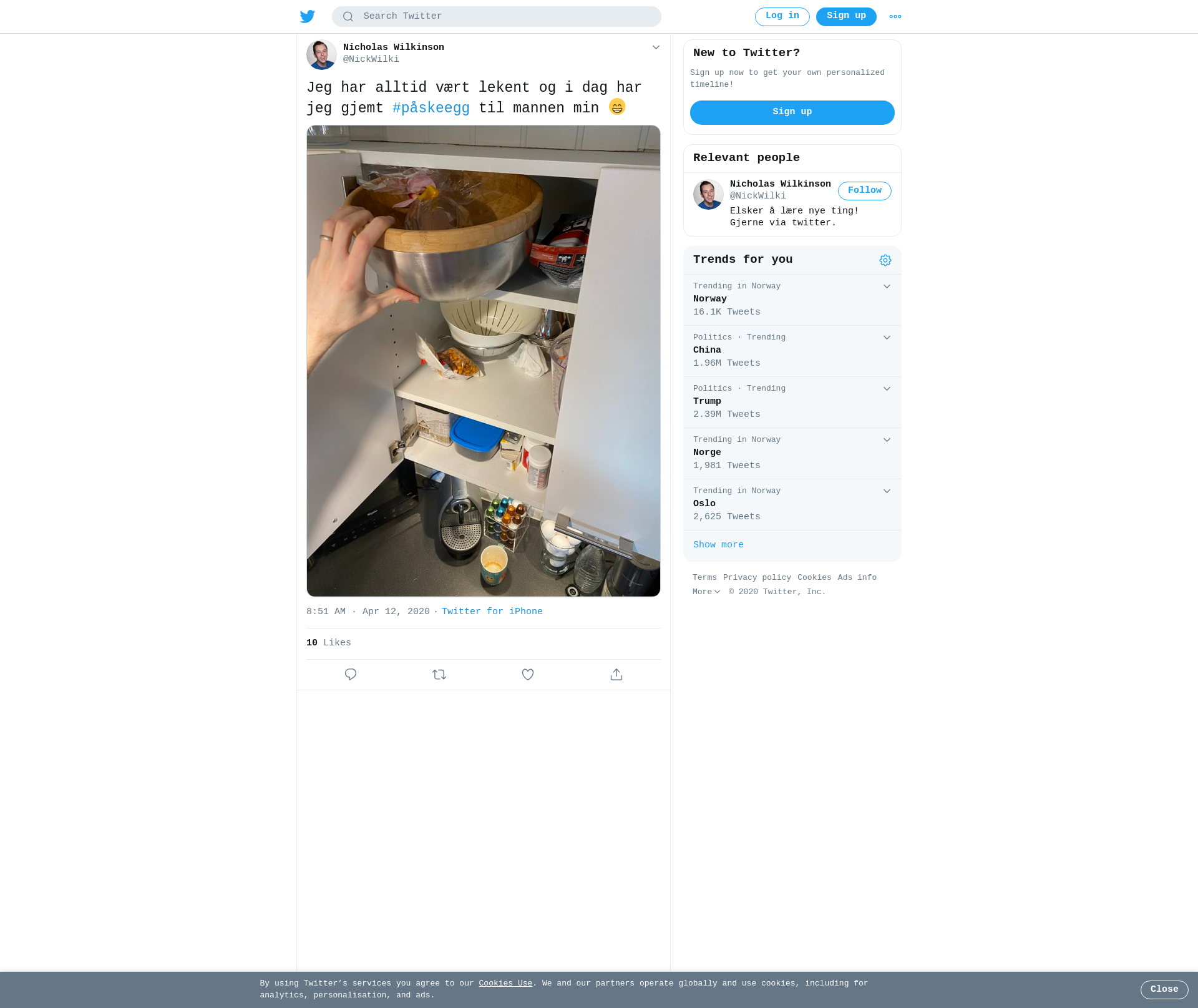The height and width of the screenshot is (1008, 1198).
Task: Expand options for the Trump trend
Action: (x=887, y=389)
